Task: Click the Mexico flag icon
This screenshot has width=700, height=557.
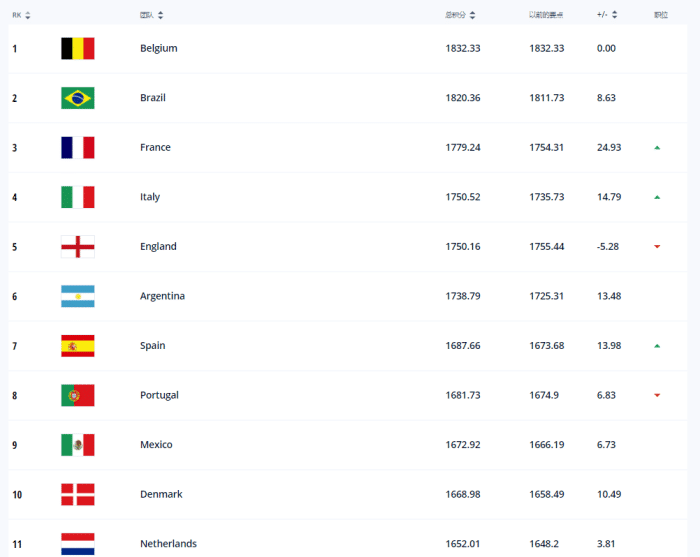Action: tap(77, 445)
